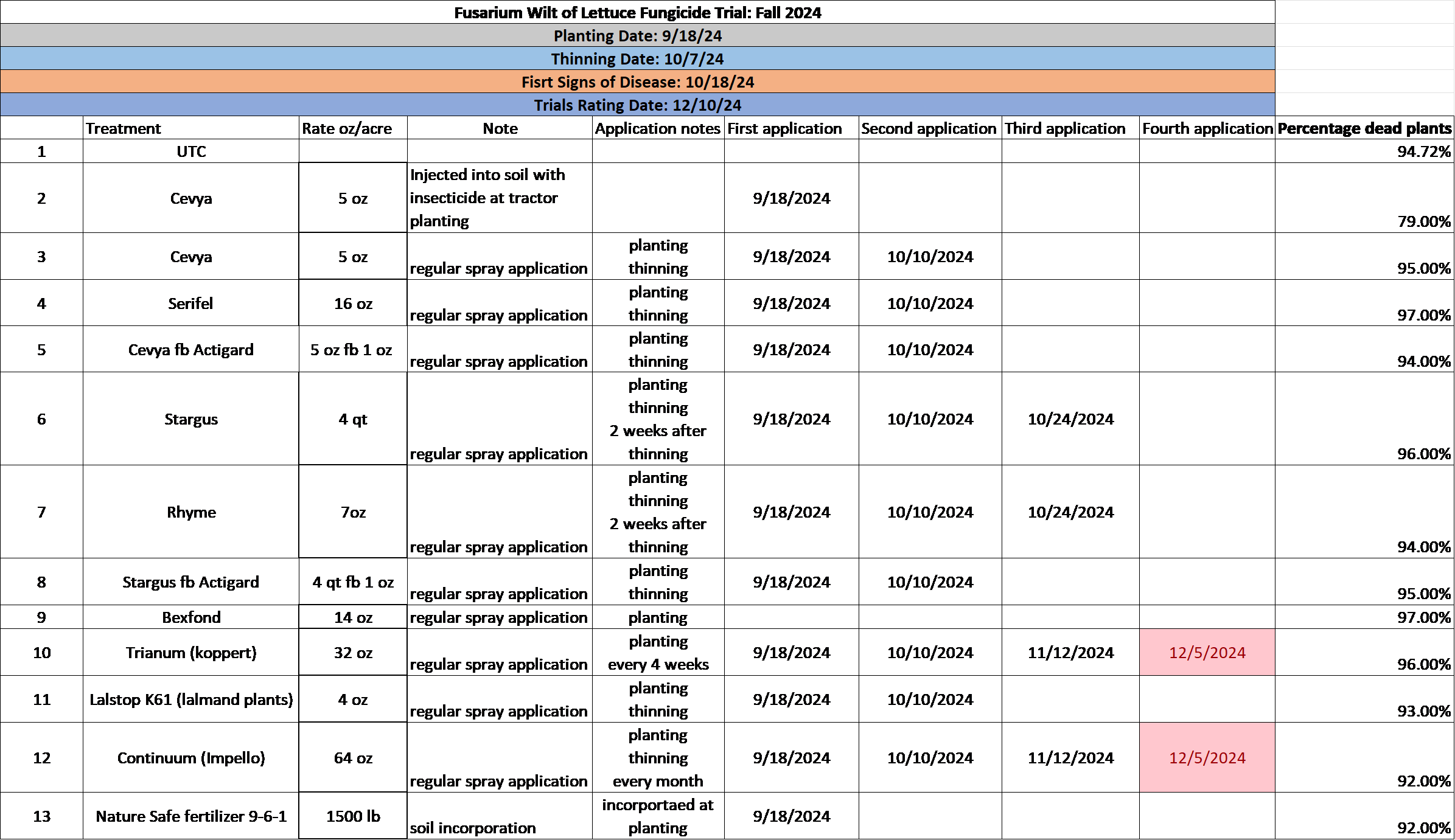Select the 10/10/2024 date in Lalstop row
Viewport: 1455px width, 840px height.
coord(930,699)
